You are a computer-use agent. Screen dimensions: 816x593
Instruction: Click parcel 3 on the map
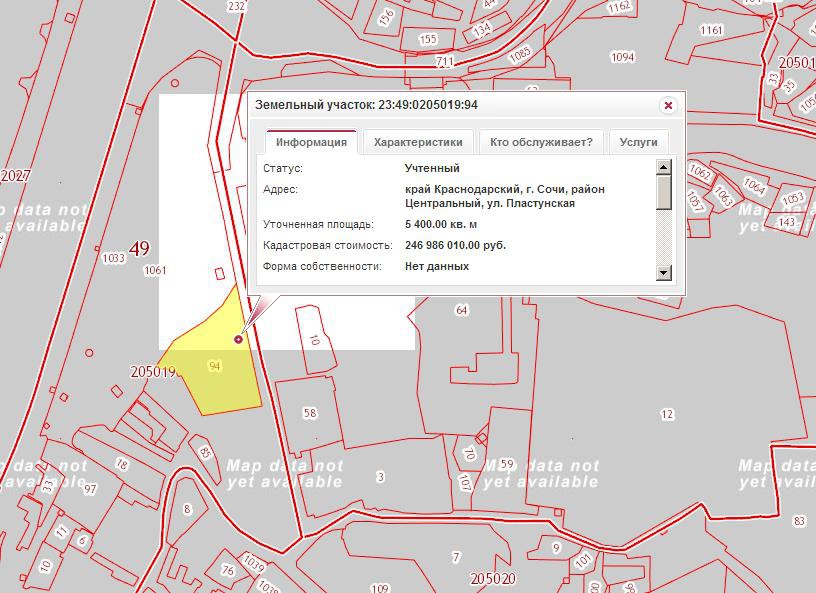380,477
